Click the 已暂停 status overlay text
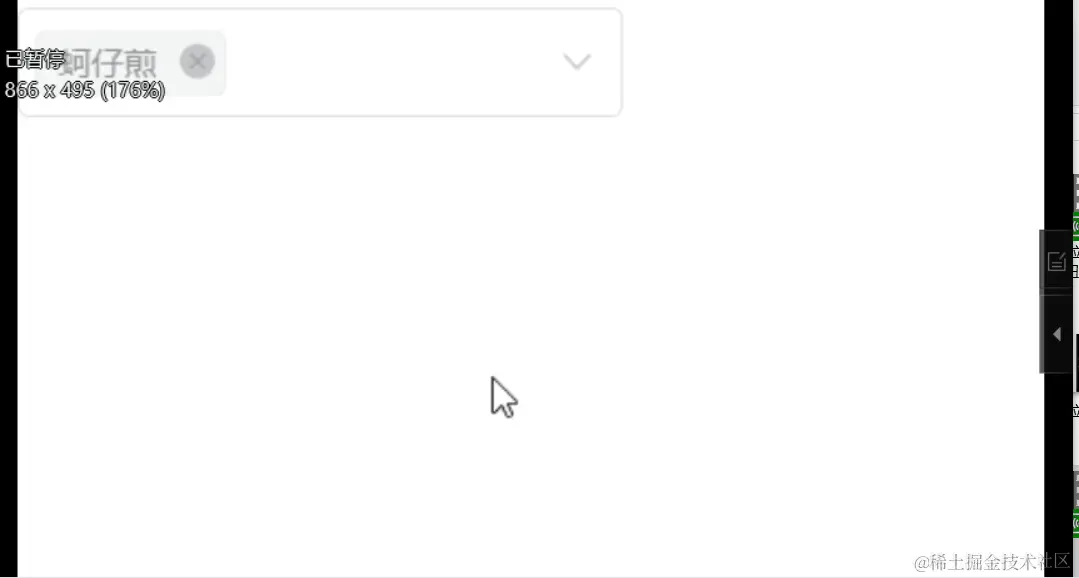Image resolution: width=1079 pixels, height=578 pixels. point(36,60)
